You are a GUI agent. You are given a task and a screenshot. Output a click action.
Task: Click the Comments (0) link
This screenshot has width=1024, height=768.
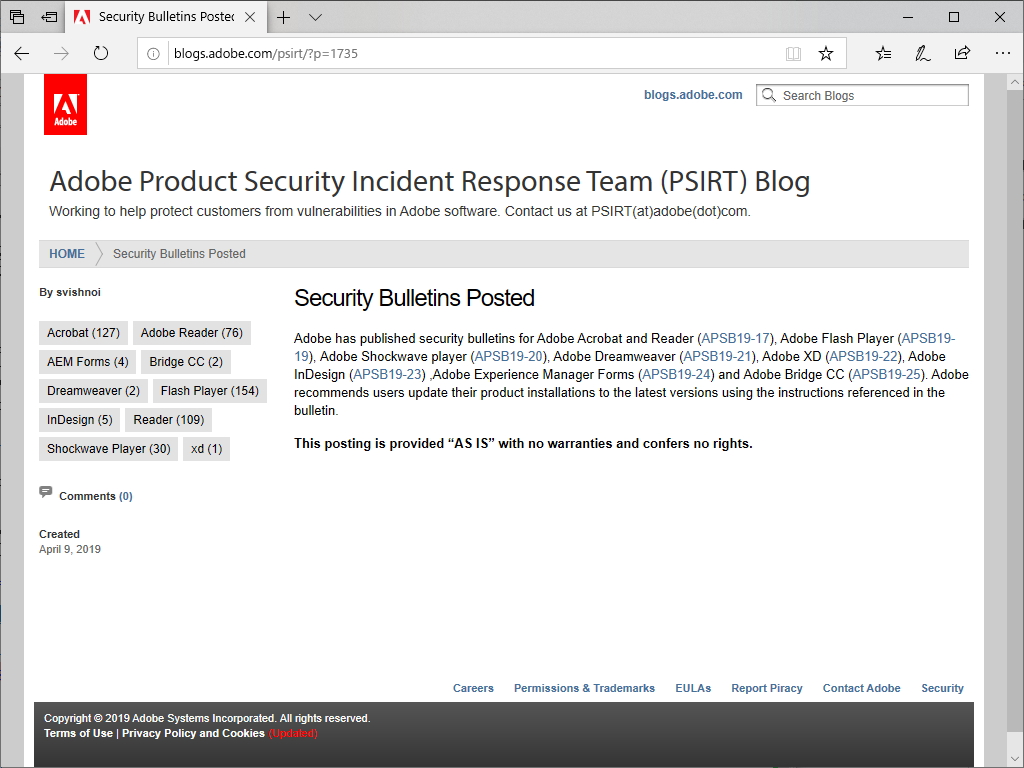tap(95, 496)
